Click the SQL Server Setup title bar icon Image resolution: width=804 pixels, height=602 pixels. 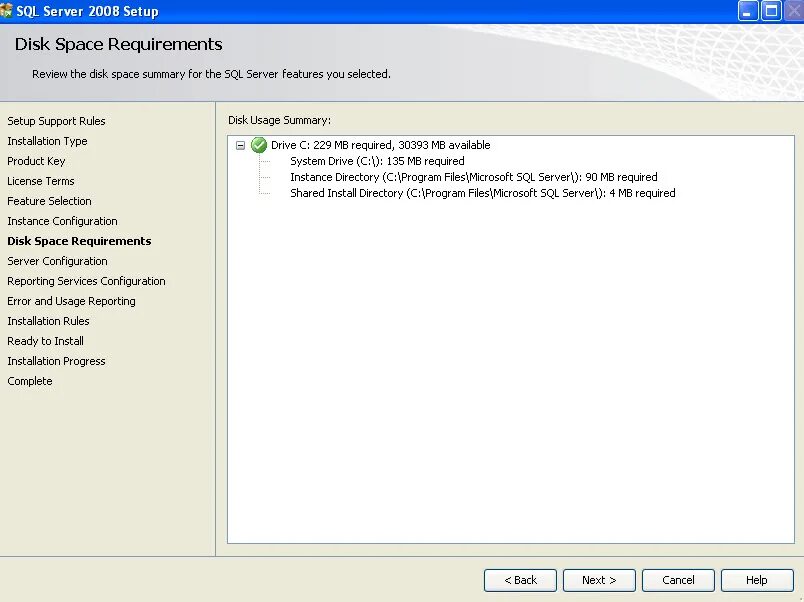pos(10,10)
